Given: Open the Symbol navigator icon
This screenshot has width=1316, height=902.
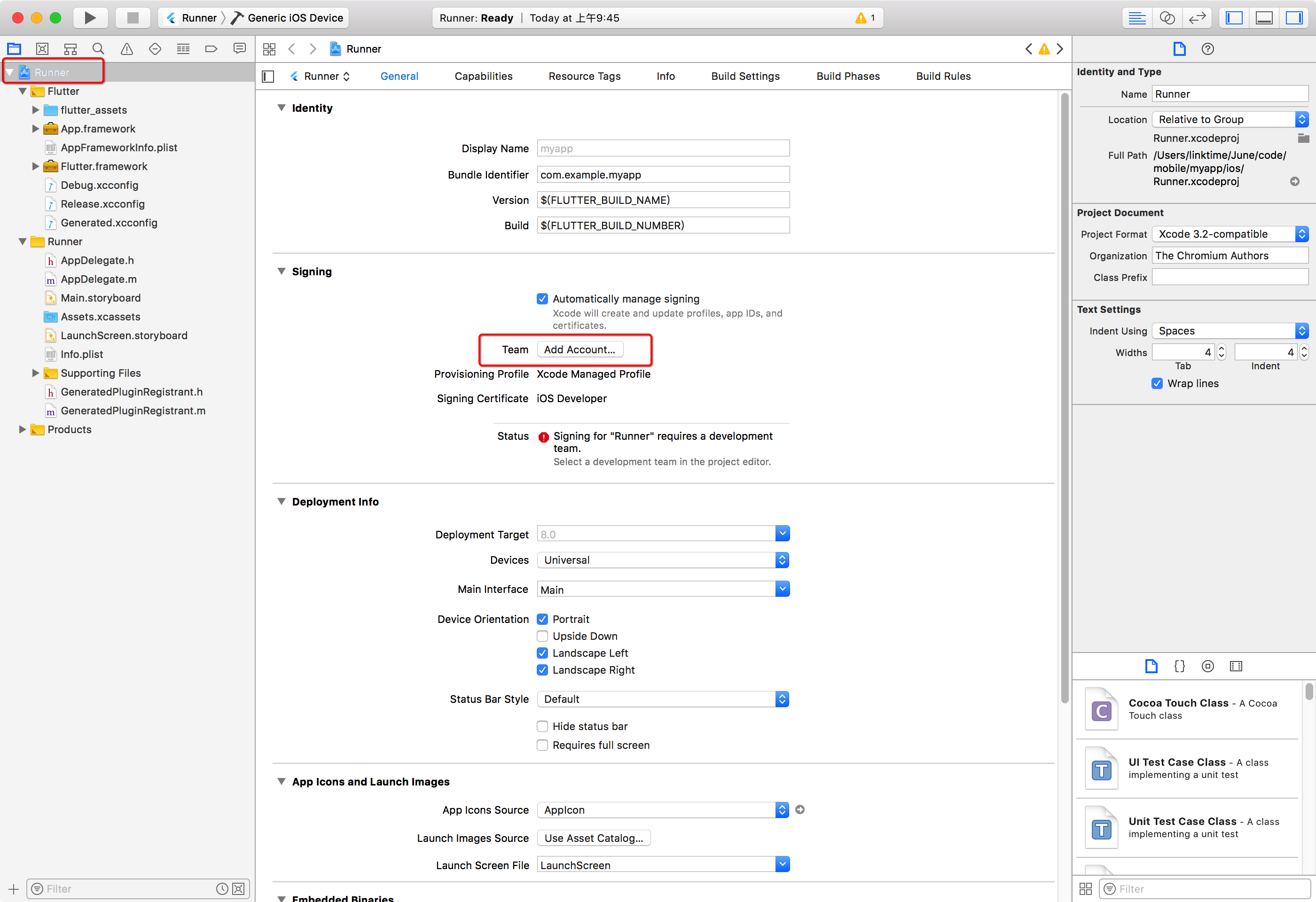Looking at the screenshot, I should coord(70,49).
